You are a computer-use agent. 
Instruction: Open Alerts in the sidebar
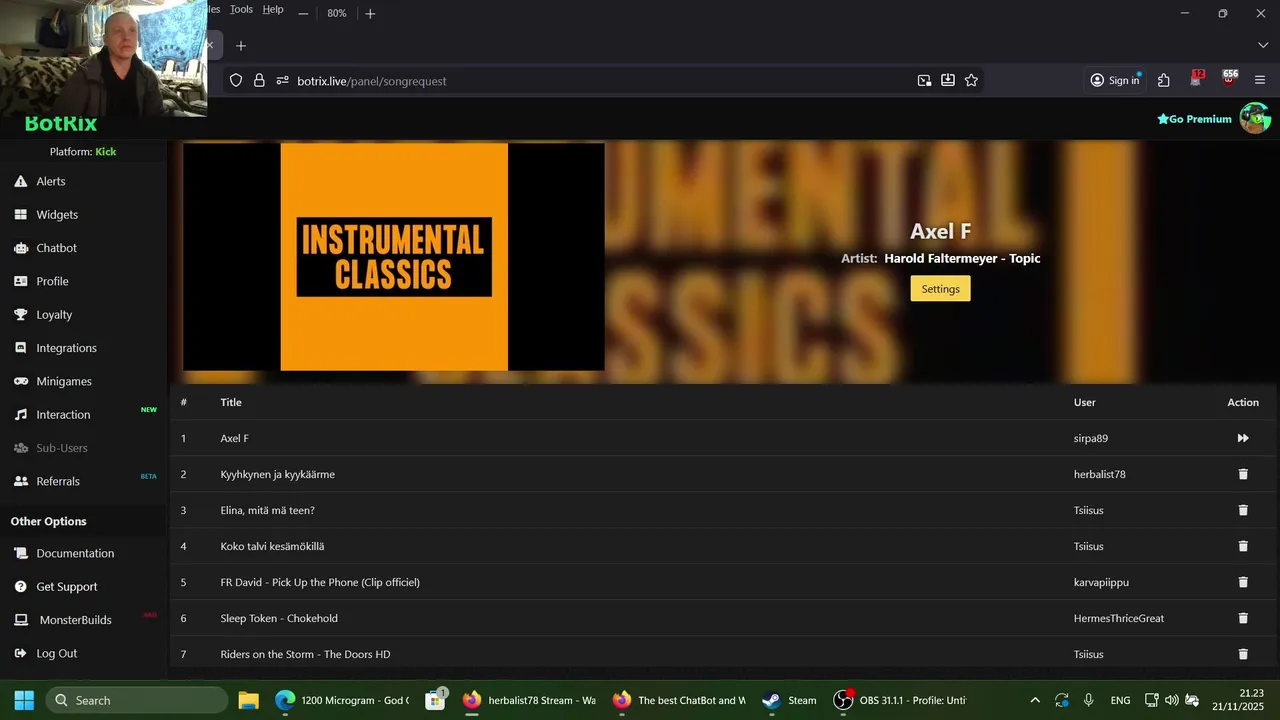click(51, 181)
